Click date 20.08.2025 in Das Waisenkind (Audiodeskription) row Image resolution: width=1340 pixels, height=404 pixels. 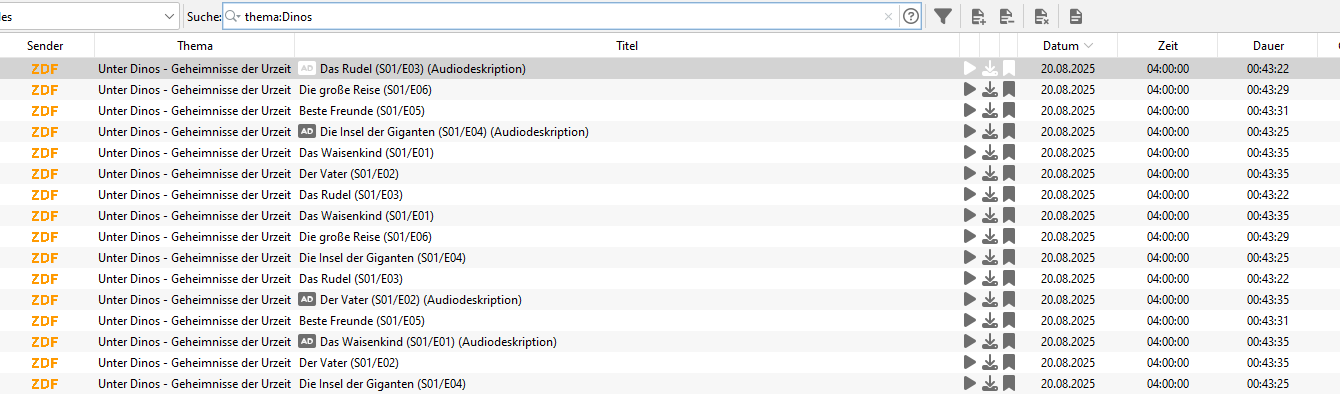pos(1067,342)
